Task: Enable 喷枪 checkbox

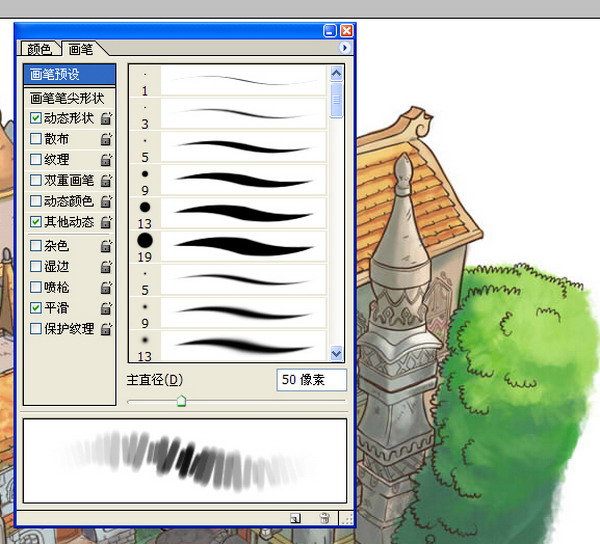Action: 36,287
